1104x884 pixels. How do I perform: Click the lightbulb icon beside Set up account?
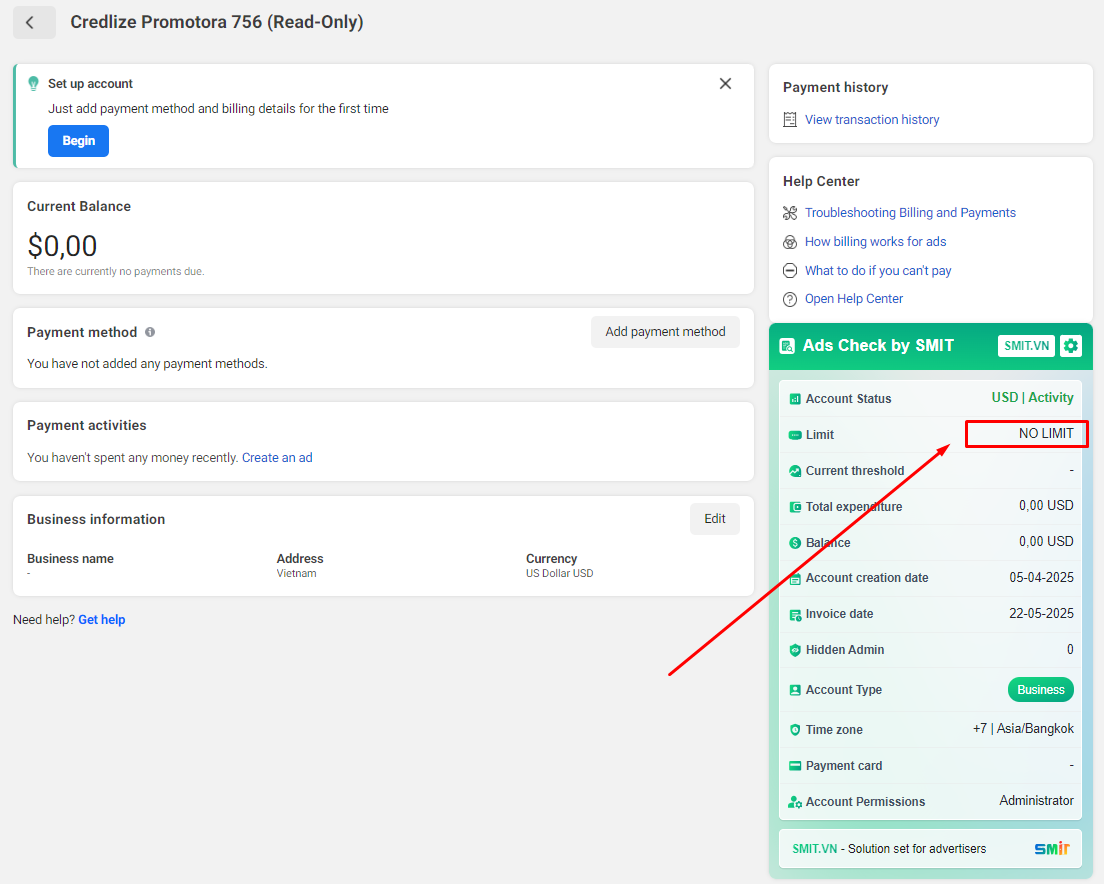[33, 84]
